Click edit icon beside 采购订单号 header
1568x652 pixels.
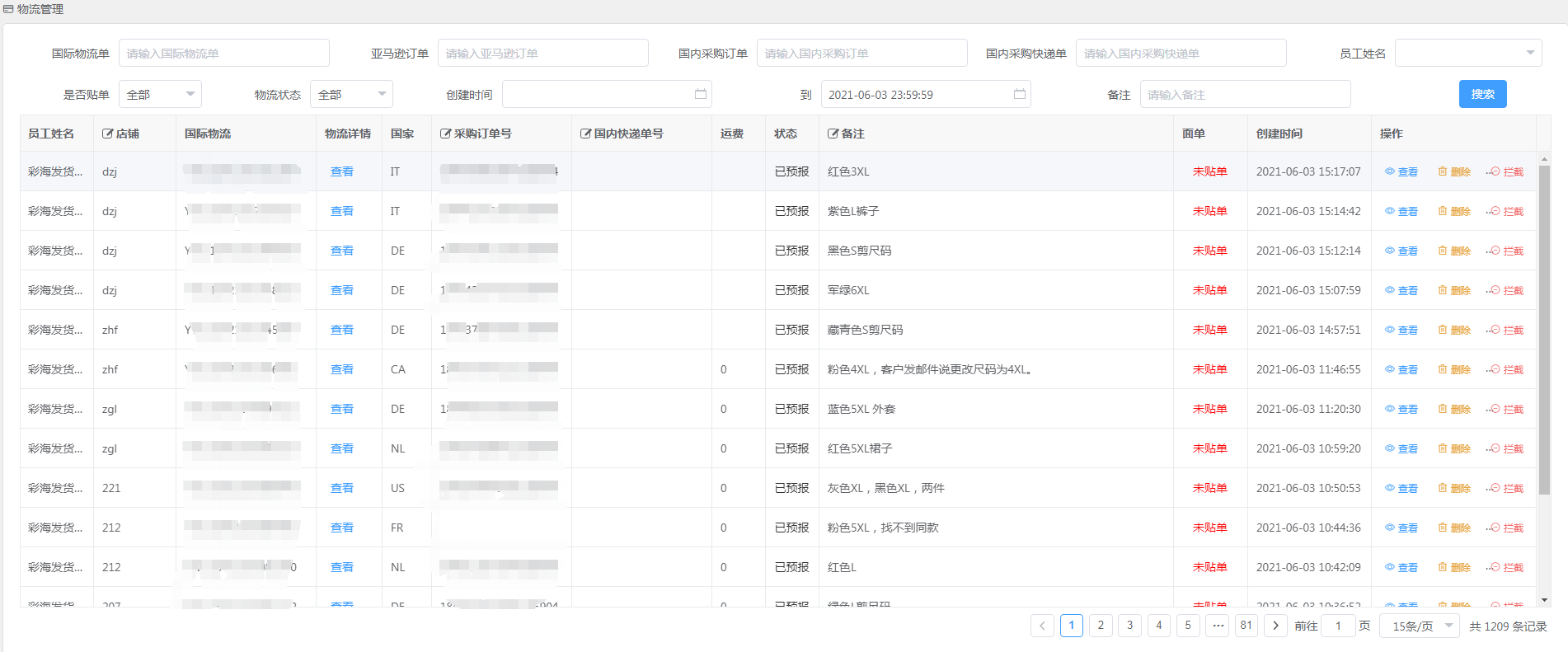[445, 134]
